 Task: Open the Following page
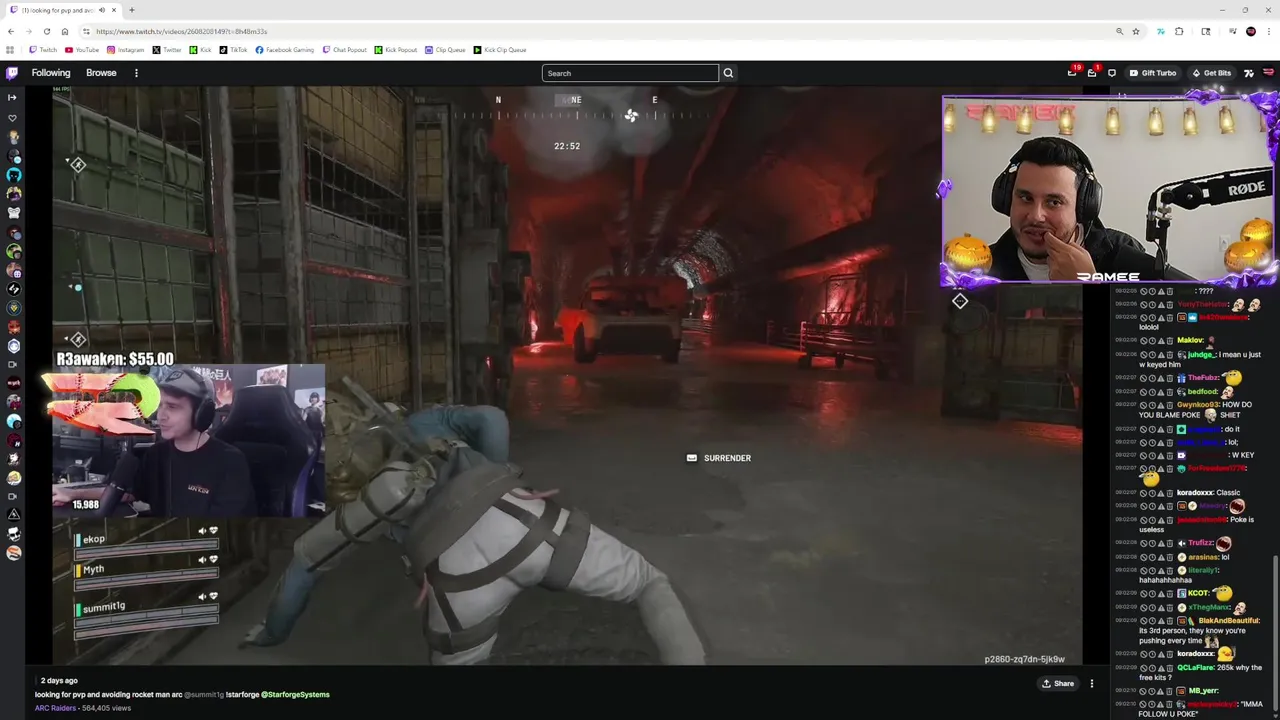tap(51, 73)
